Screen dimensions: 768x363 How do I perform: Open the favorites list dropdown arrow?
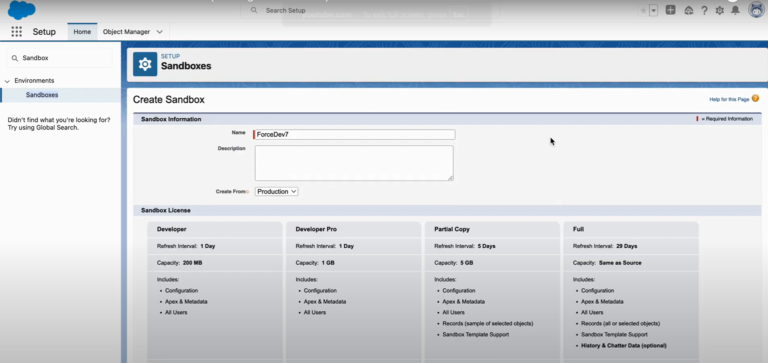tap(653, 10)
